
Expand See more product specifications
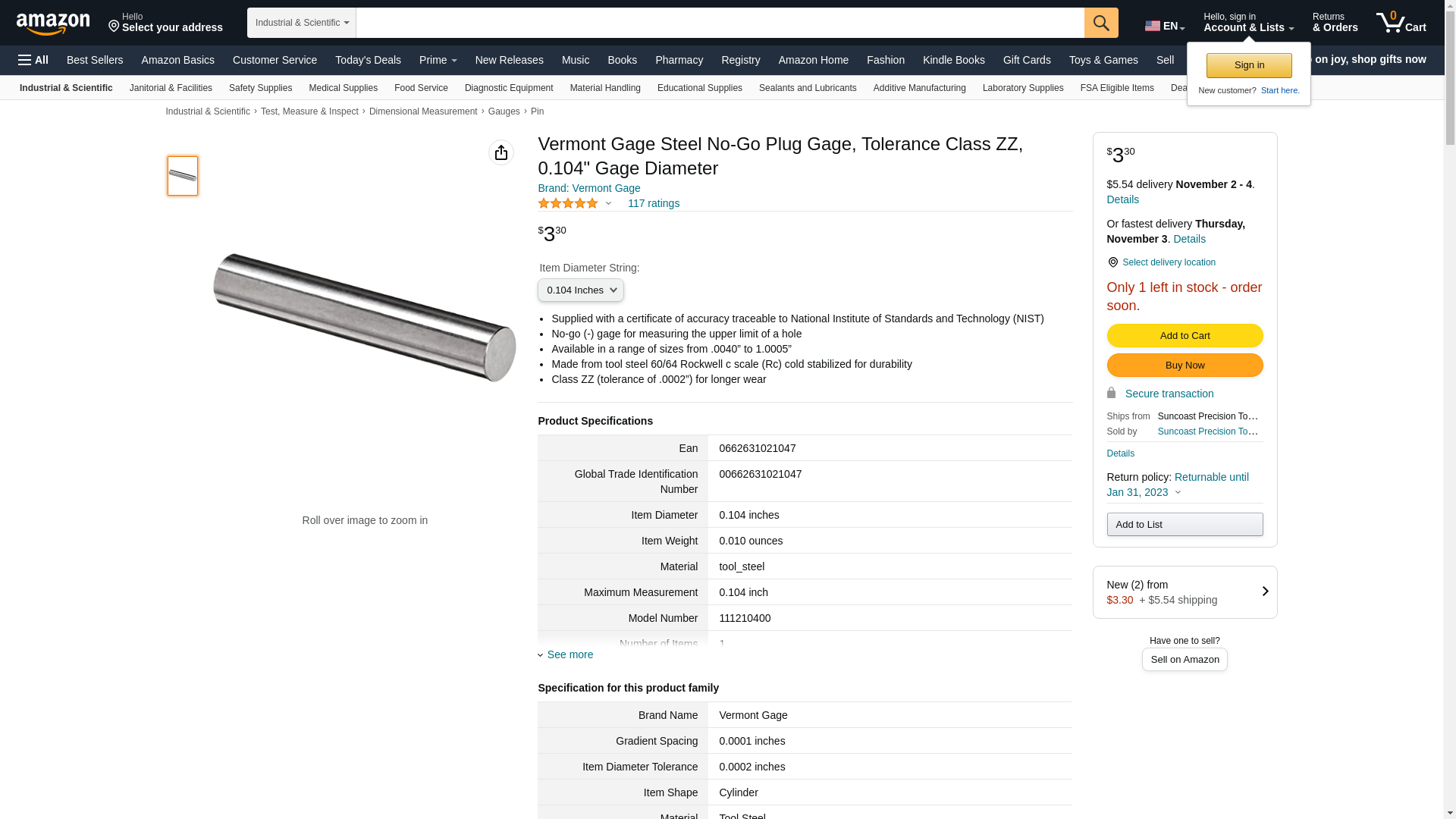point(570,654)
